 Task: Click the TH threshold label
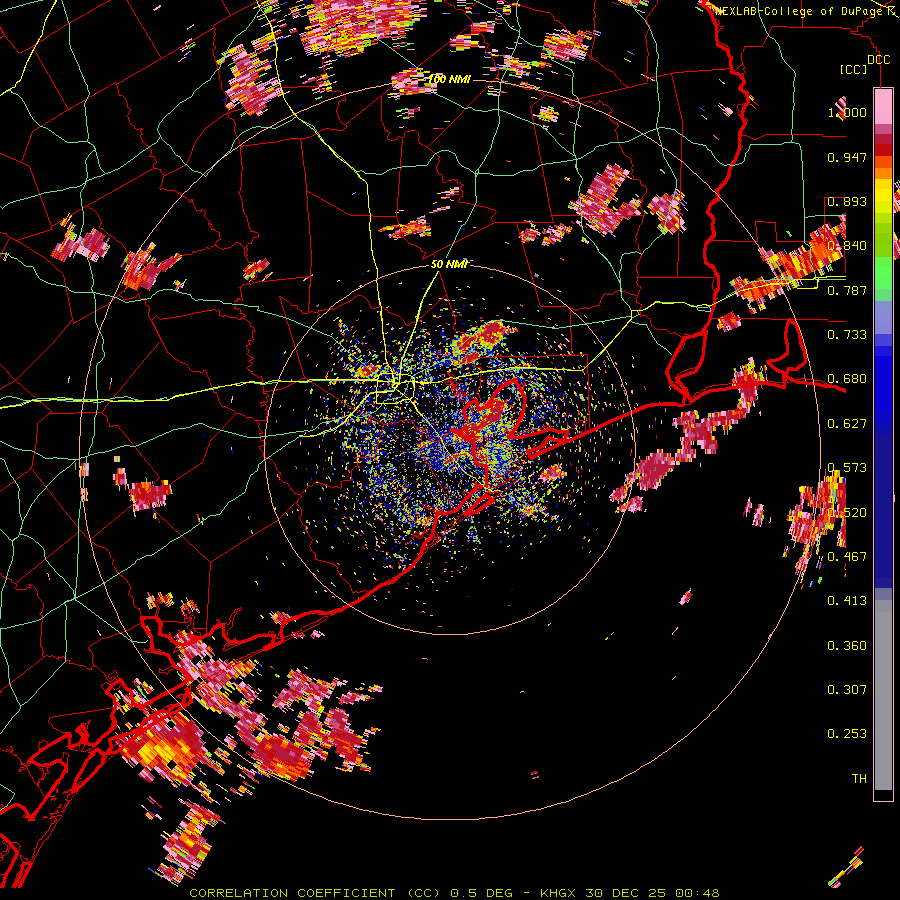tap(859, 778)
